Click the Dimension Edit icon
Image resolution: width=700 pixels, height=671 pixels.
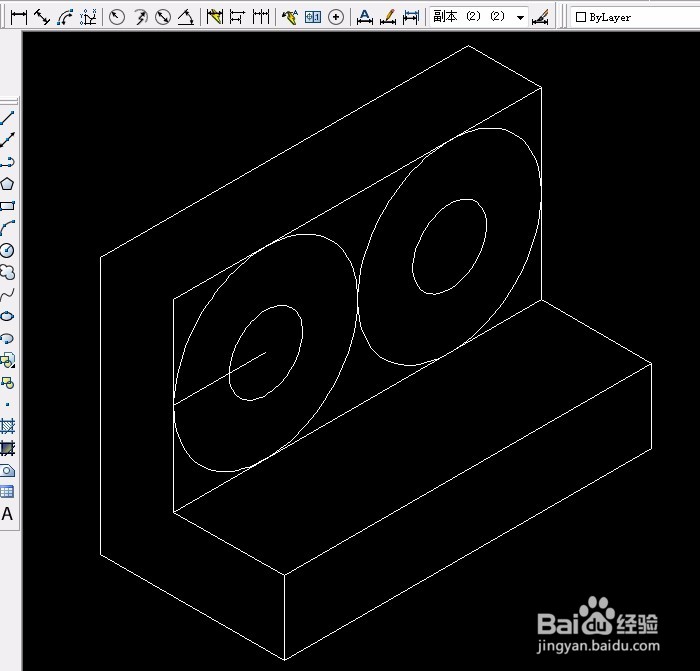(x=365, y=17)
